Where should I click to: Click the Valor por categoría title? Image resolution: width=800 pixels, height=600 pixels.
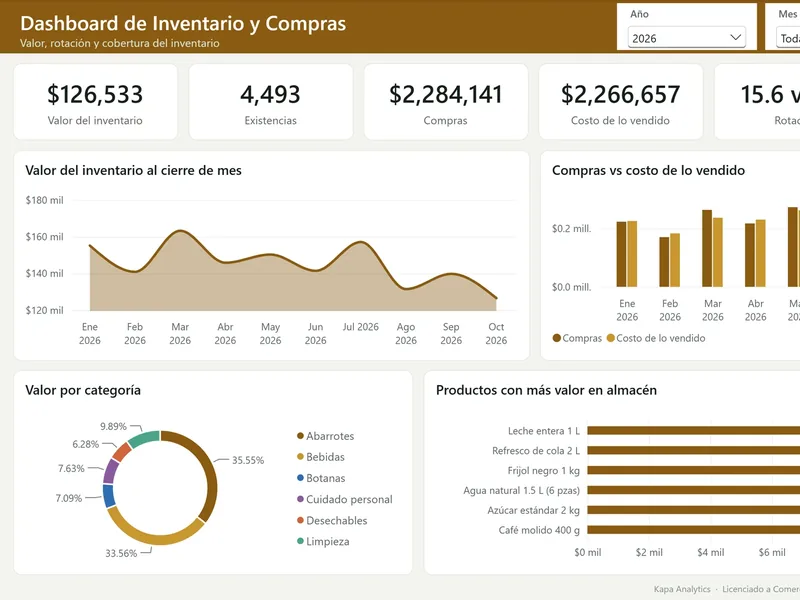83,390
